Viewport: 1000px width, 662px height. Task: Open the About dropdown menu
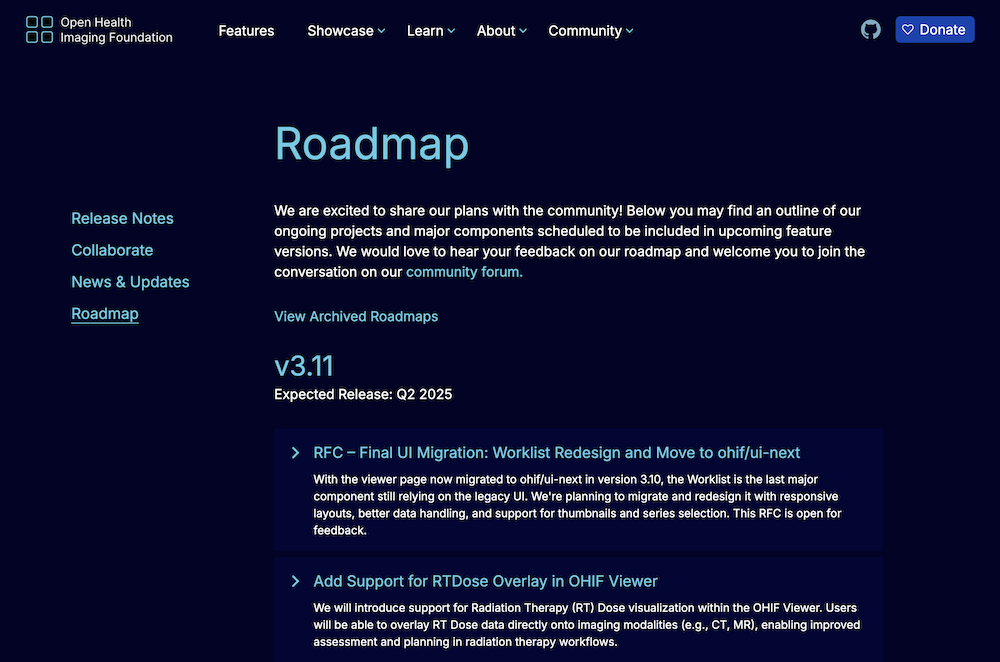[x=502, y=31]
